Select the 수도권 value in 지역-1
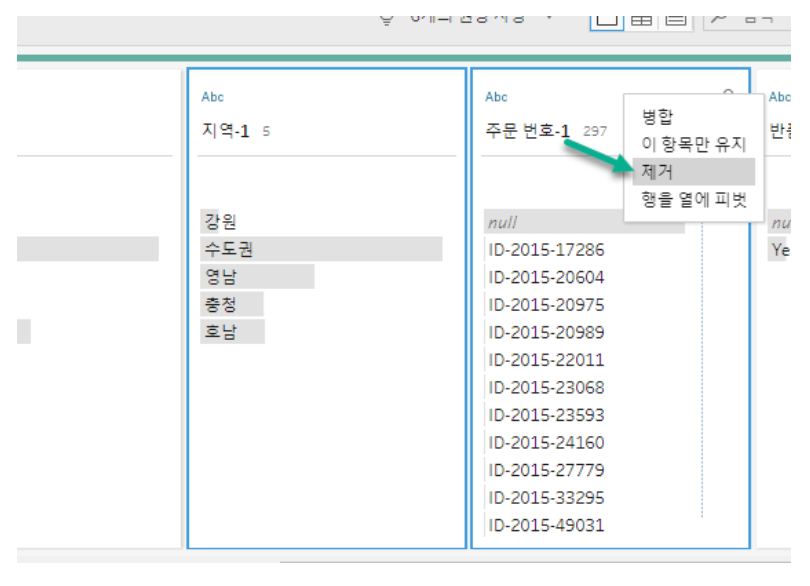 [228, 249]
